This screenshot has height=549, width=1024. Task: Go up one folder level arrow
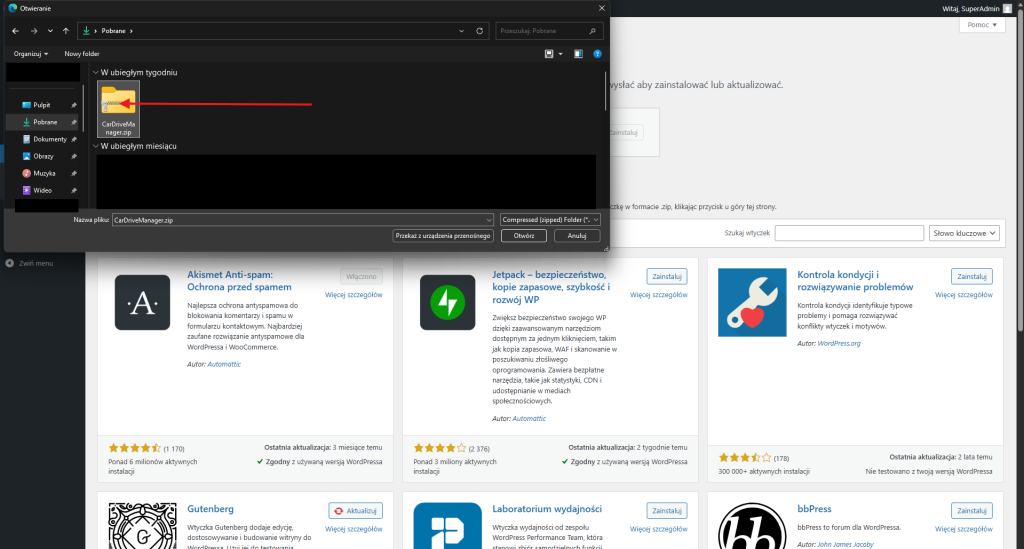[x=66, y=31]
